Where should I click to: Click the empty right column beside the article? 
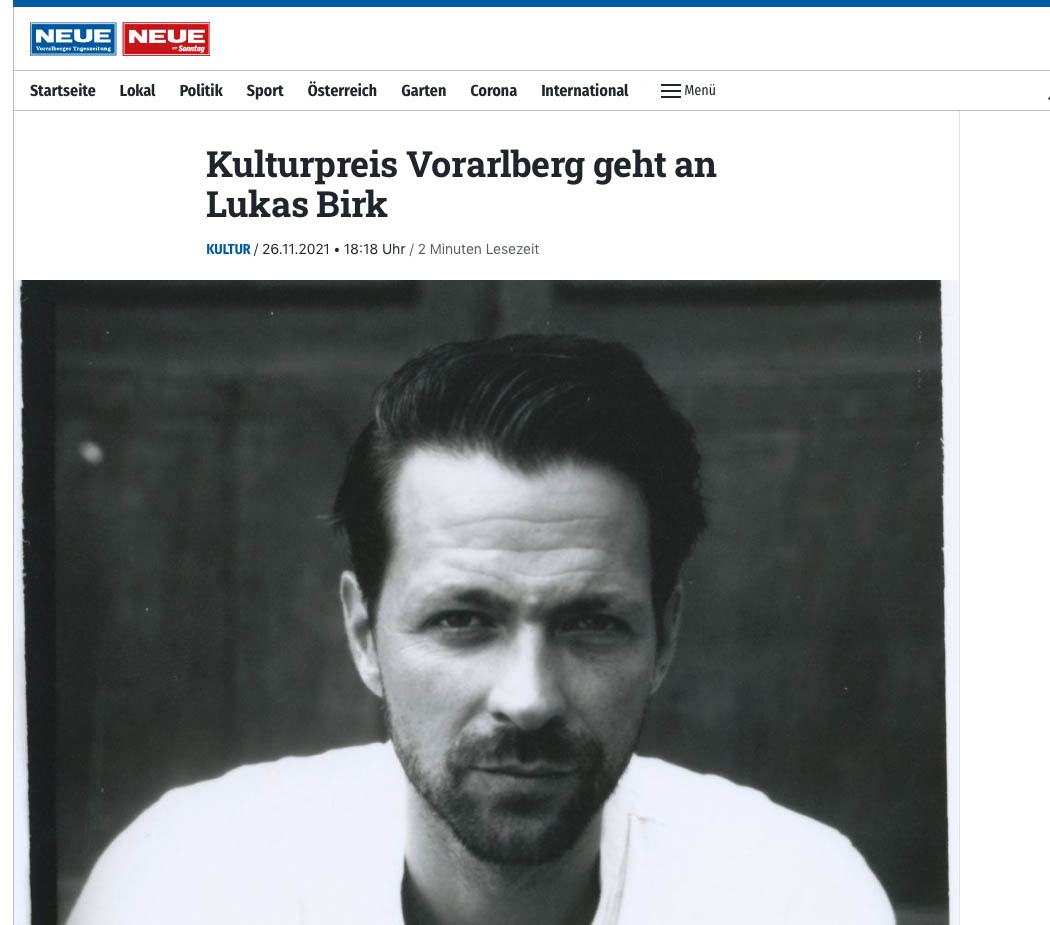click(x=1004, y=518)
